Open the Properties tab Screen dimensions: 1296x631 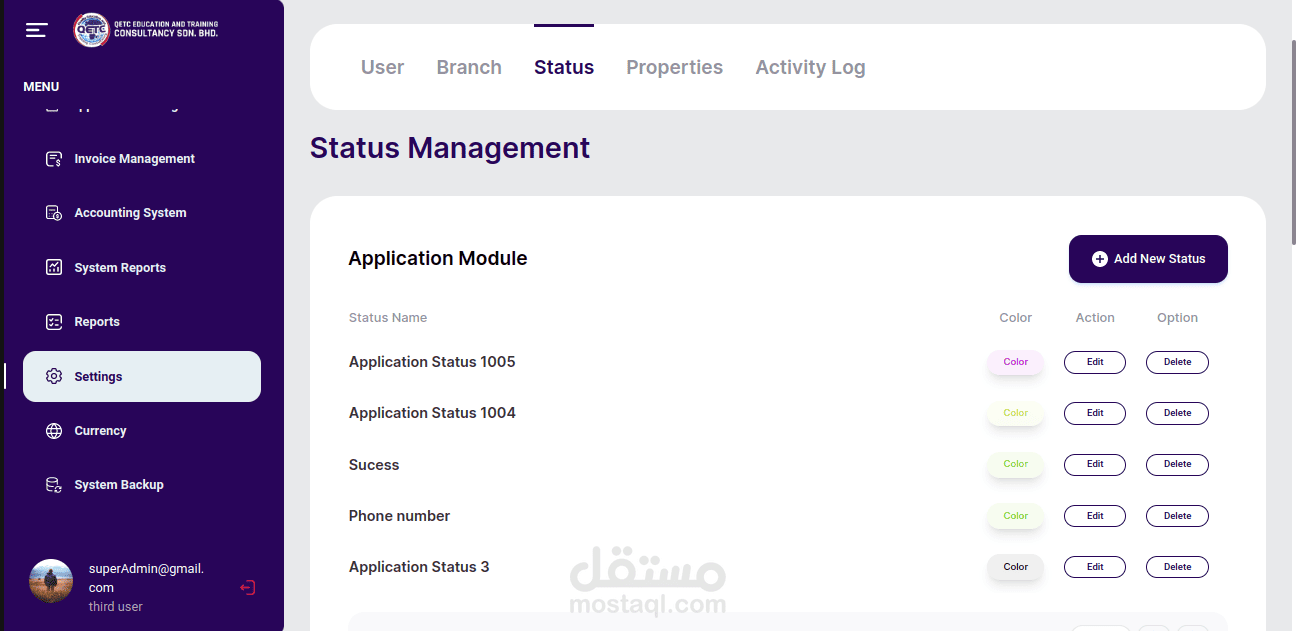[674, 67]
